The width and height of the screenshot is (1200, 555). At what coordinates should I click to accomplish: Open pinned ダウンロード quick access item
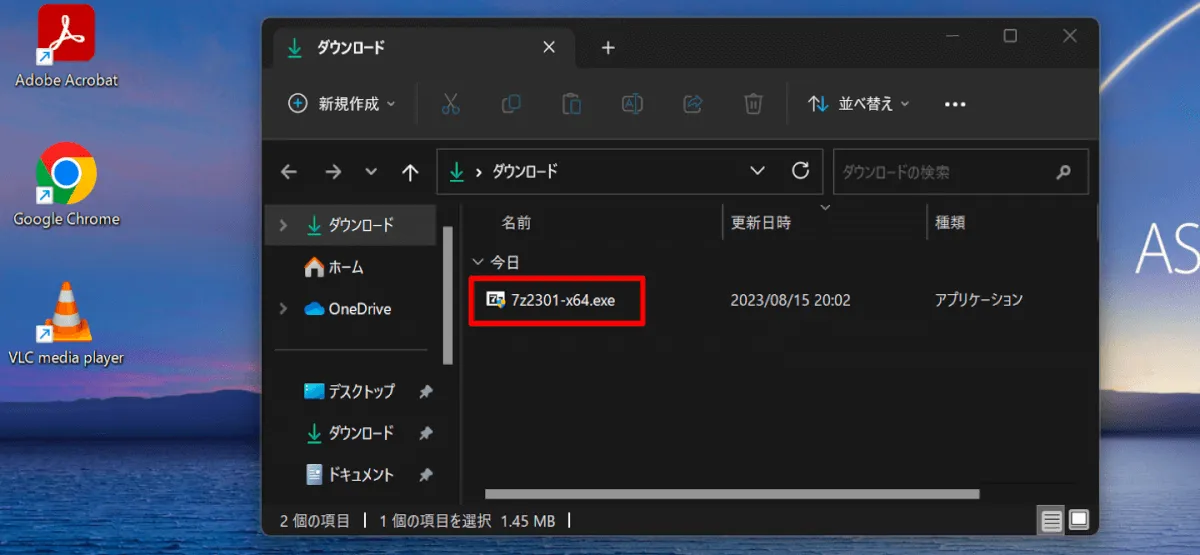point(350,434)
